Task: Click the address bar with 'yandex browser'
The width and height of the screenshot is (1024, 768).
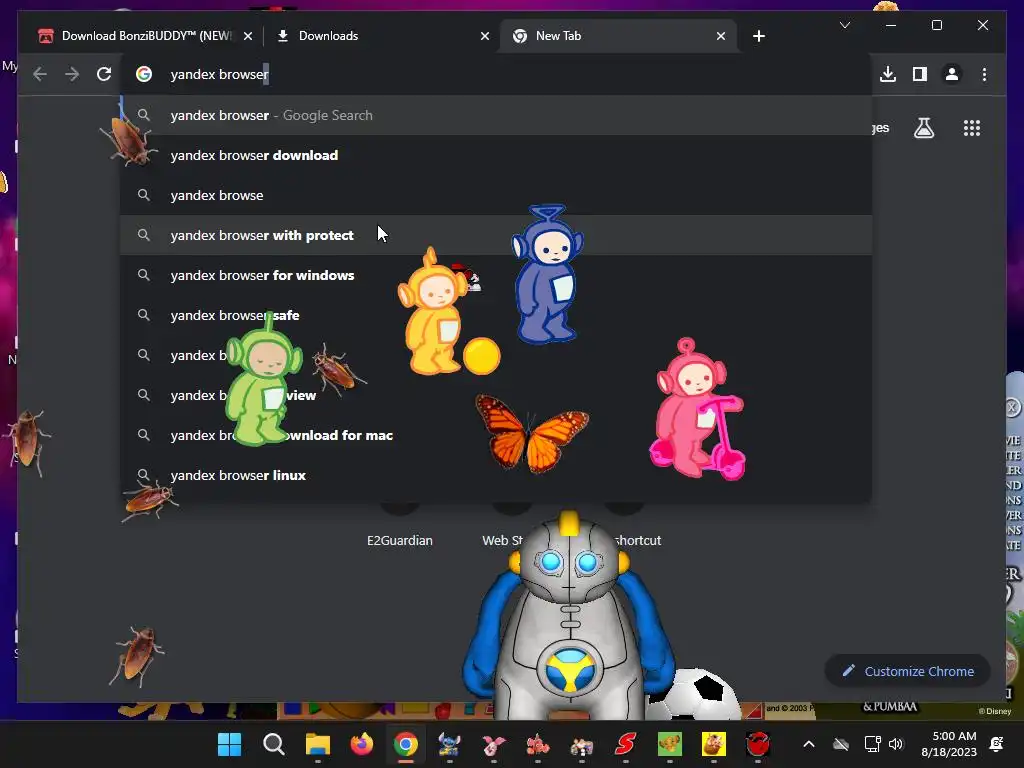Action: click(496, 74)
